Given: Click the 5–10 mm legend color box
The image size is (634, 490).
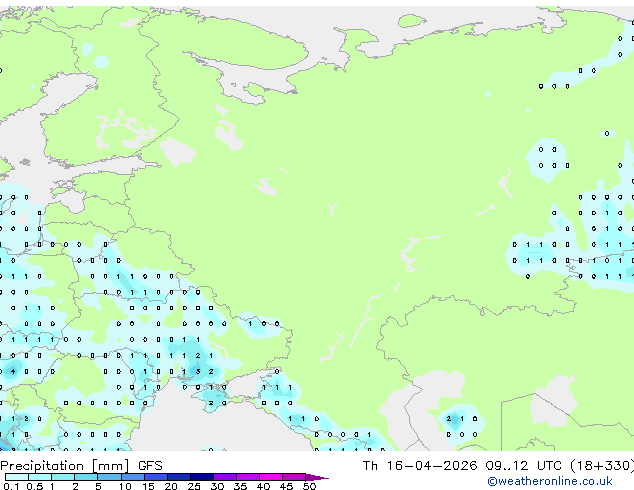Looking at the screenshot, I should 110,477.
